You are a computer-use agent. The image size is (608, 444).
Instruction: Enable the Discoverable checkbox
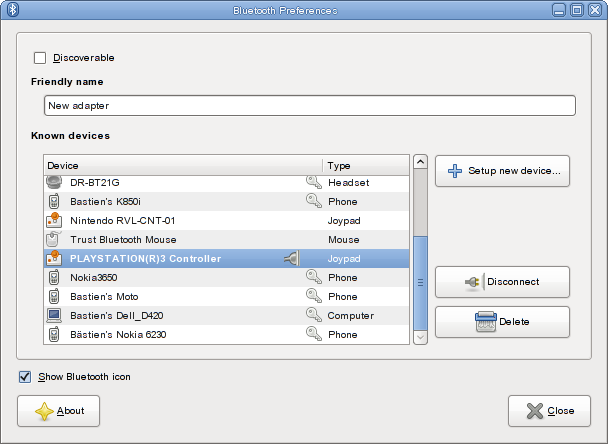tap(40, 58)
